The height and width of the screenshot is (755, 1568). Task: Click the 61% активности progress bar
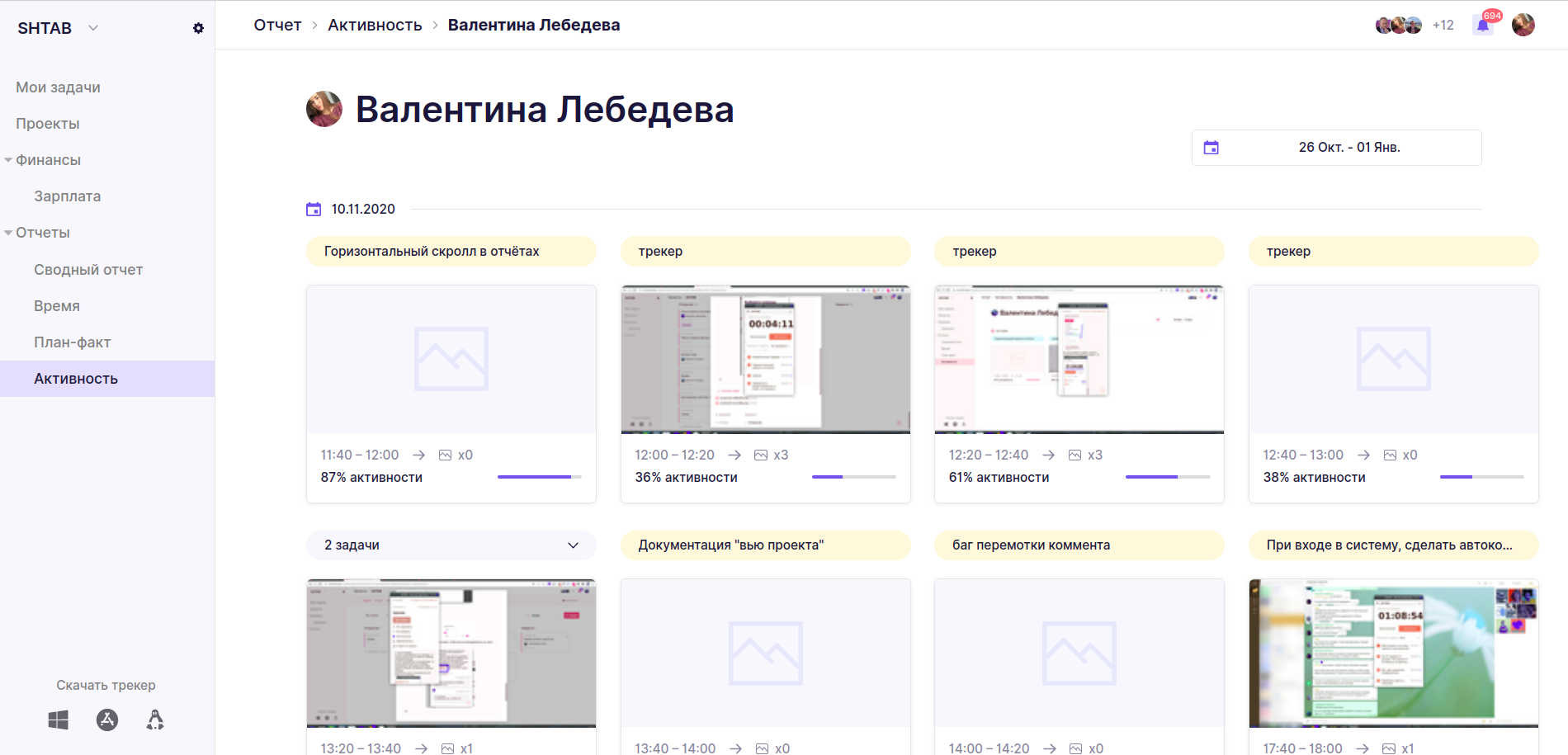(1168, 477)
